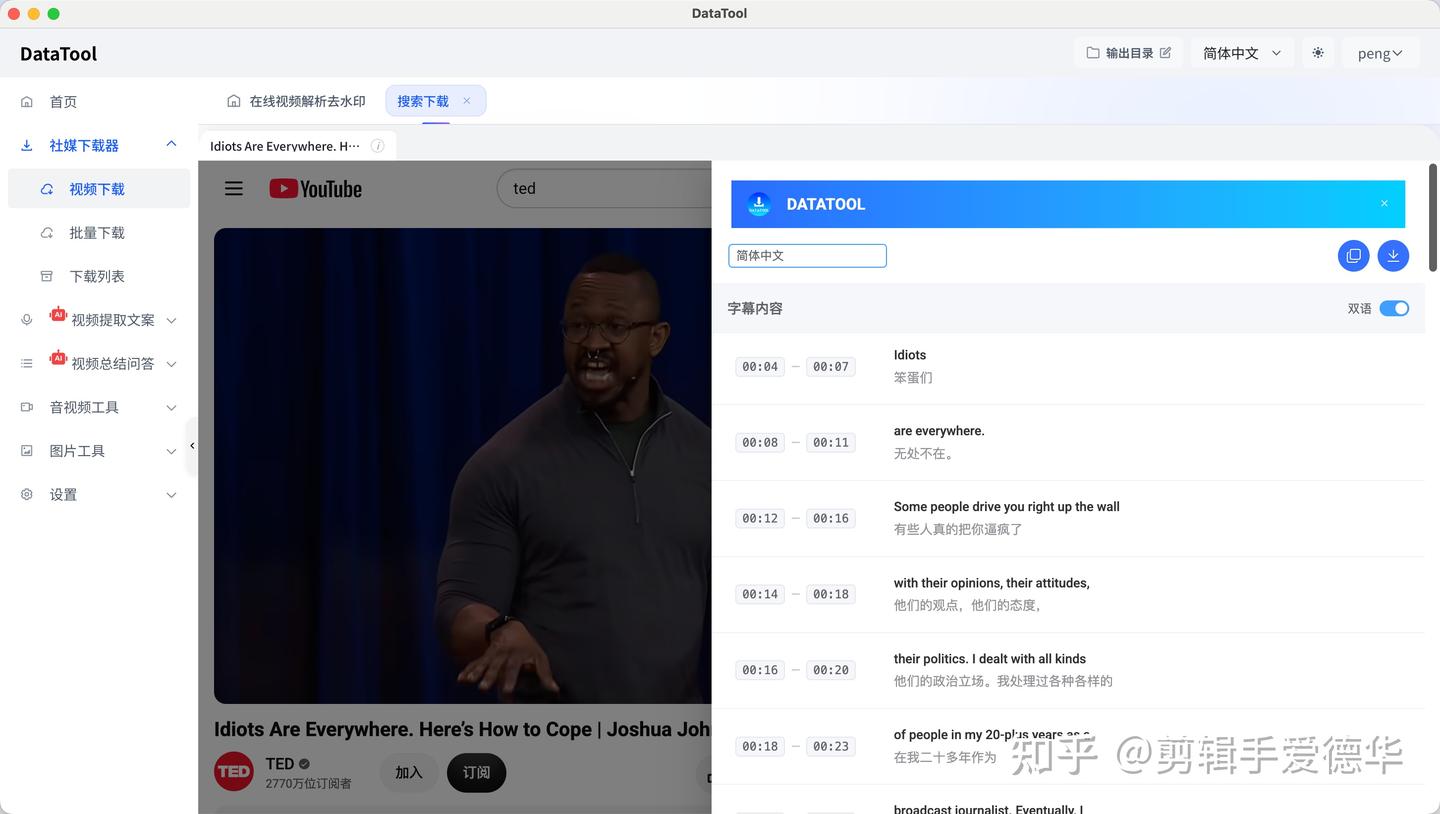Switch to the 在线视频解析去水印 tab
The height and width of the screenshot is (814, 1440).
click(297, 101)
